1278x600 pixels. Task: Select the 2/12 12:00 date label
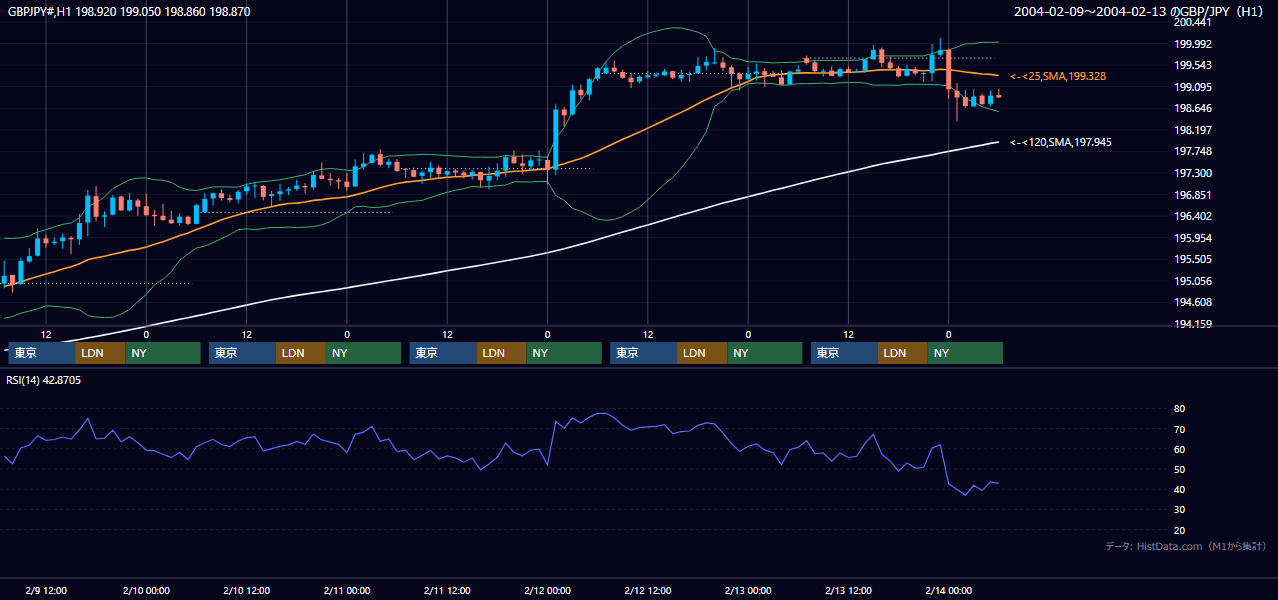647,590
